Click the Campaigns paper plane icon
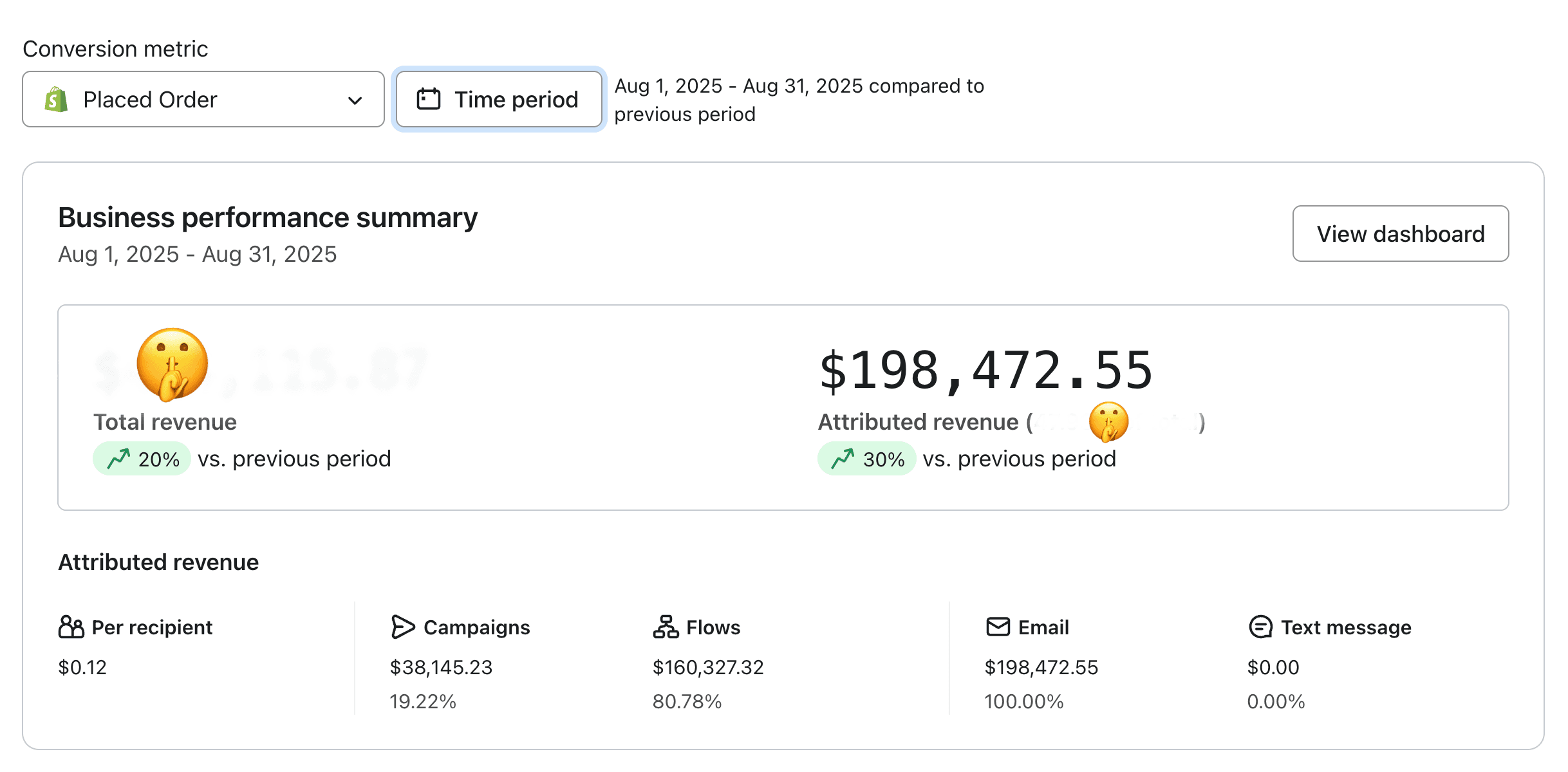Screen dimensions: 1568x772 pos(402,627)
